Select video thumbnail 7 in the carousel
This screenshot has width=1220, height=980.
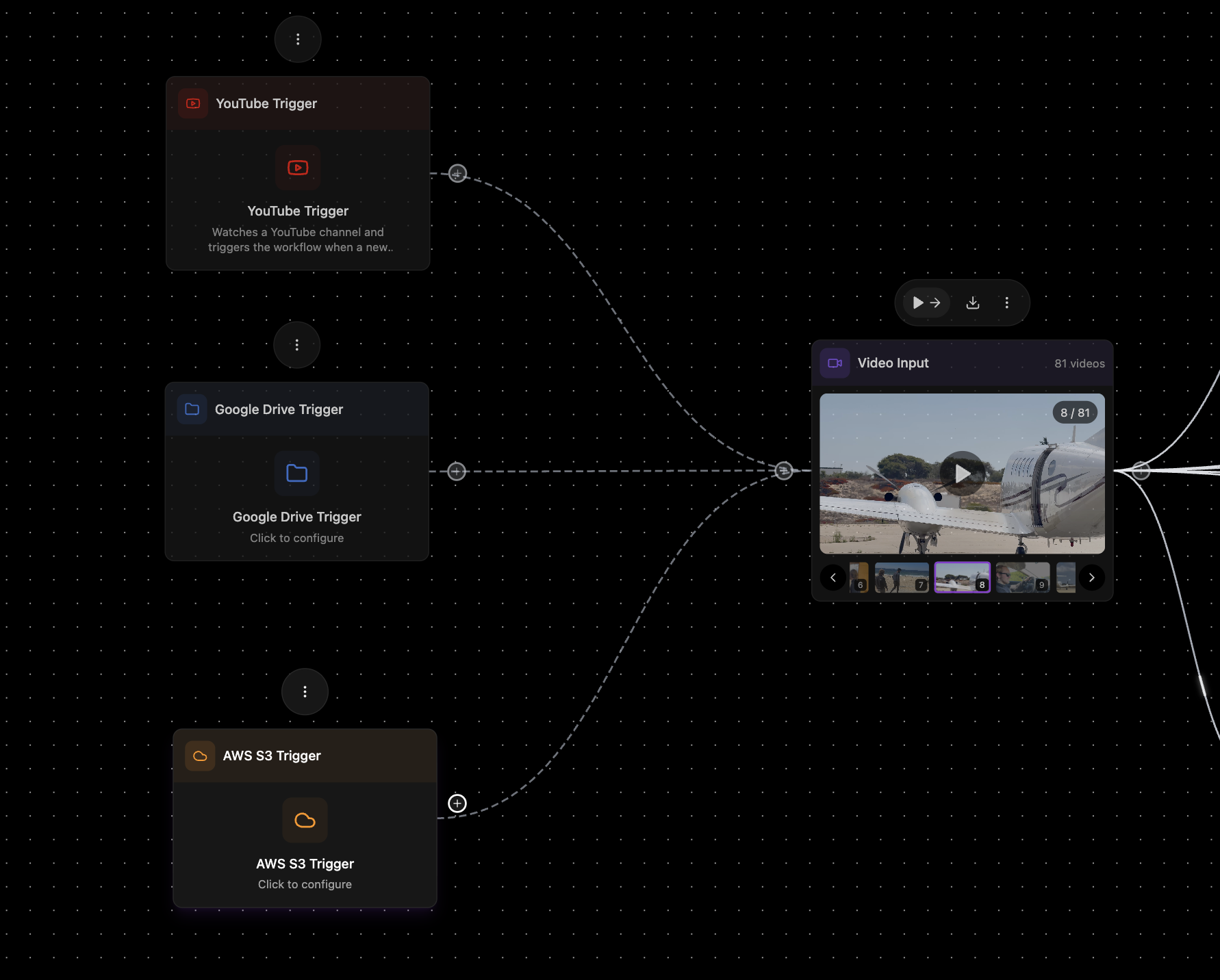(x=902, y=577)
